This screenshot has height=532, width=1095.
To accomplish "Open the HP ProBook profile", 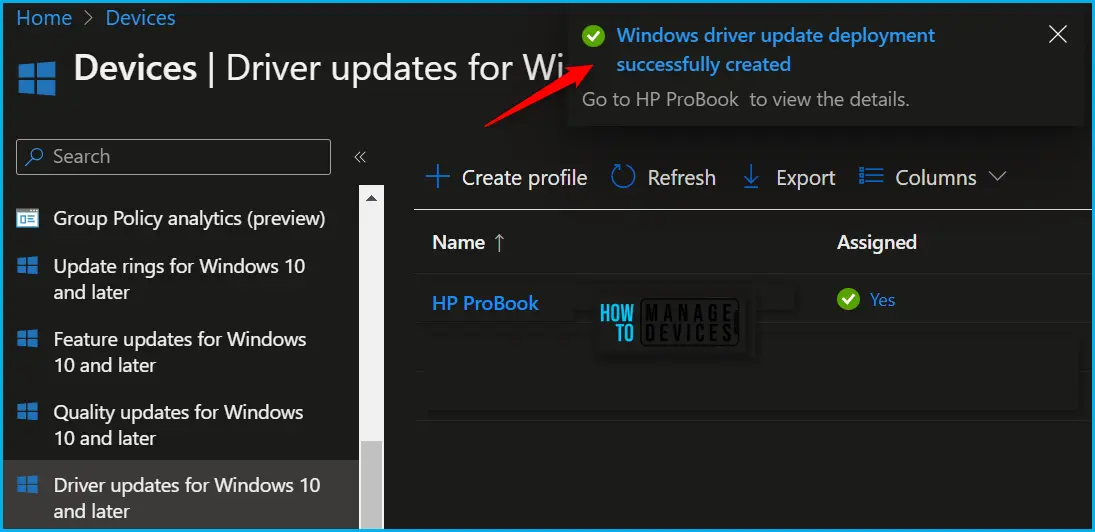I will 485,303.
